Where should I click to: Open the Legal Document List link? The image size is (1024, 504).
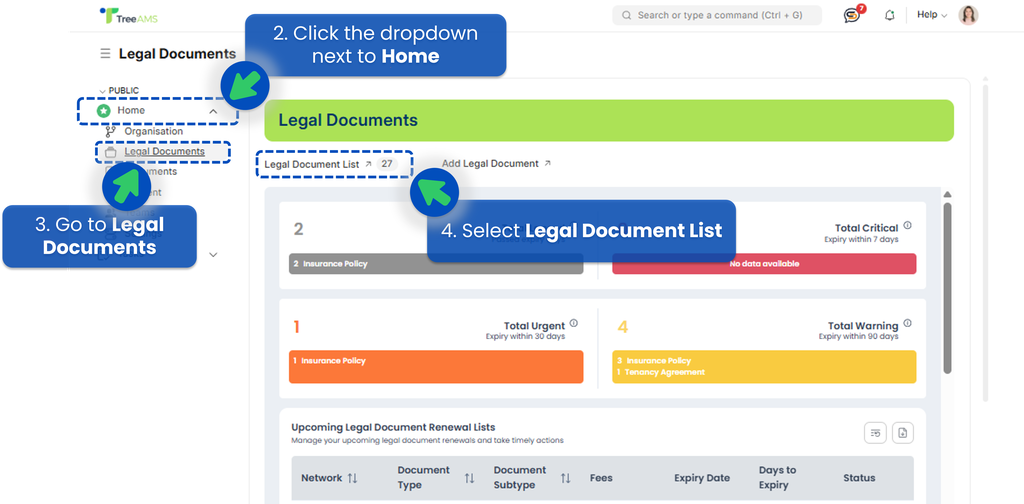click(313, 163)
